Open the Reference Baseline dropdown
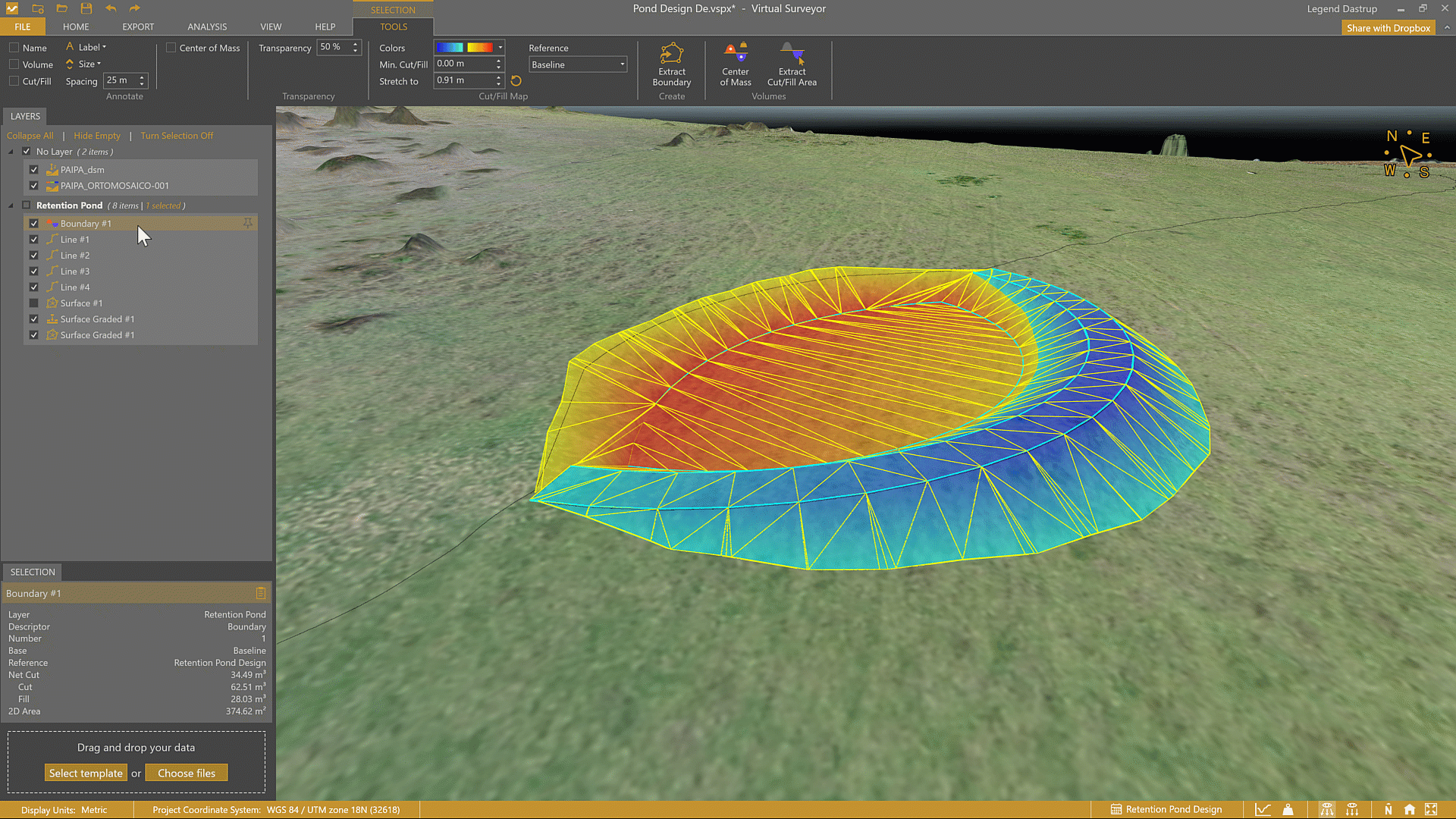 pos(578,64)
